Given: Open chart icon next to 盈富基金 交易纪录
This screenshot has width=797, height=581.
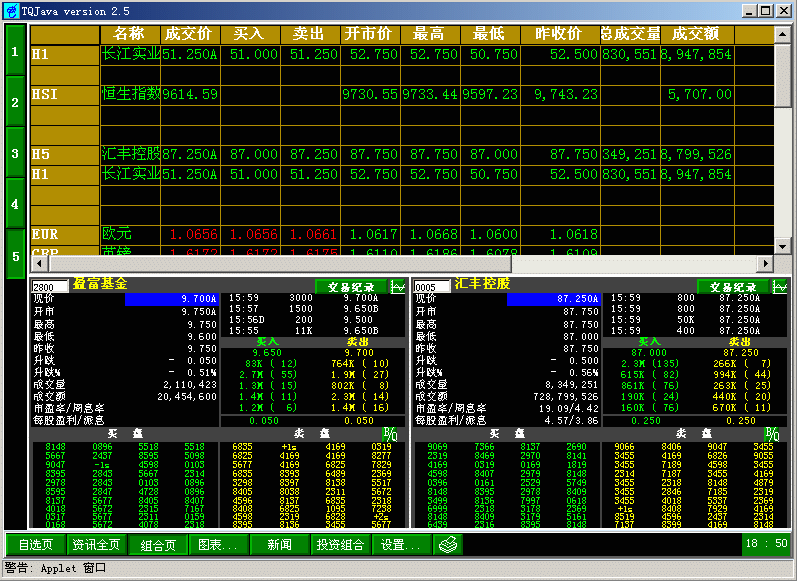Looking at the screenshot, I should pyautogui.click(x=398, y=287).
